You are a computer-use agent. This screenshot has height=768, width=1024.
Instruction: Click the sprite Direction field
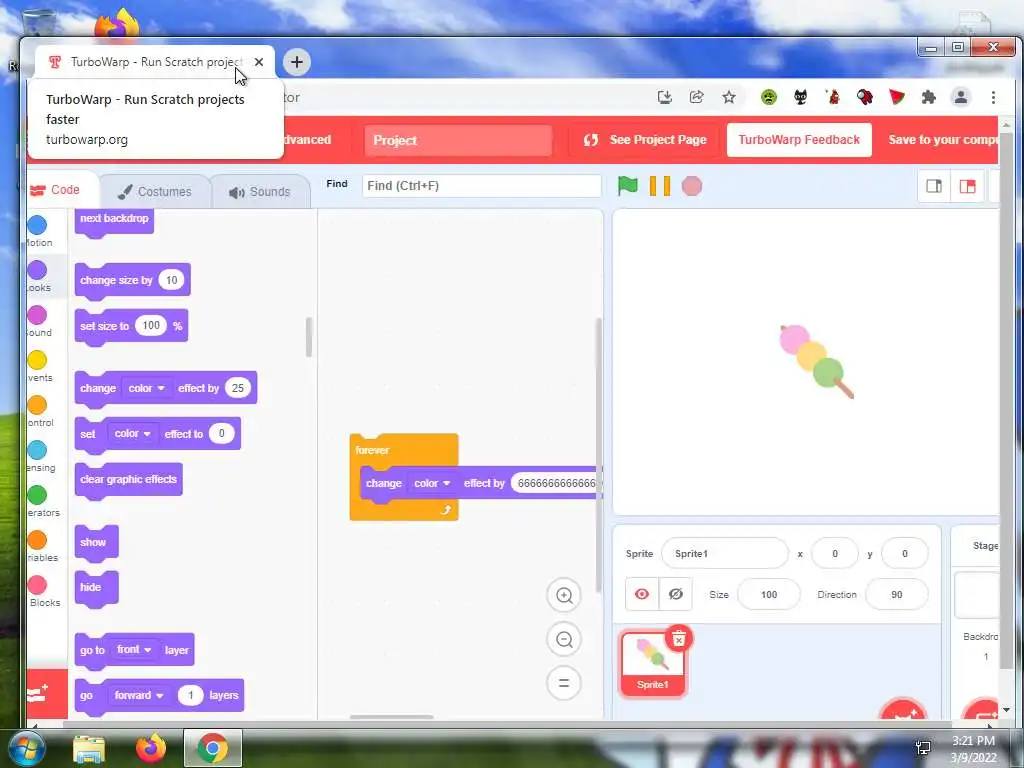[897, 595]
